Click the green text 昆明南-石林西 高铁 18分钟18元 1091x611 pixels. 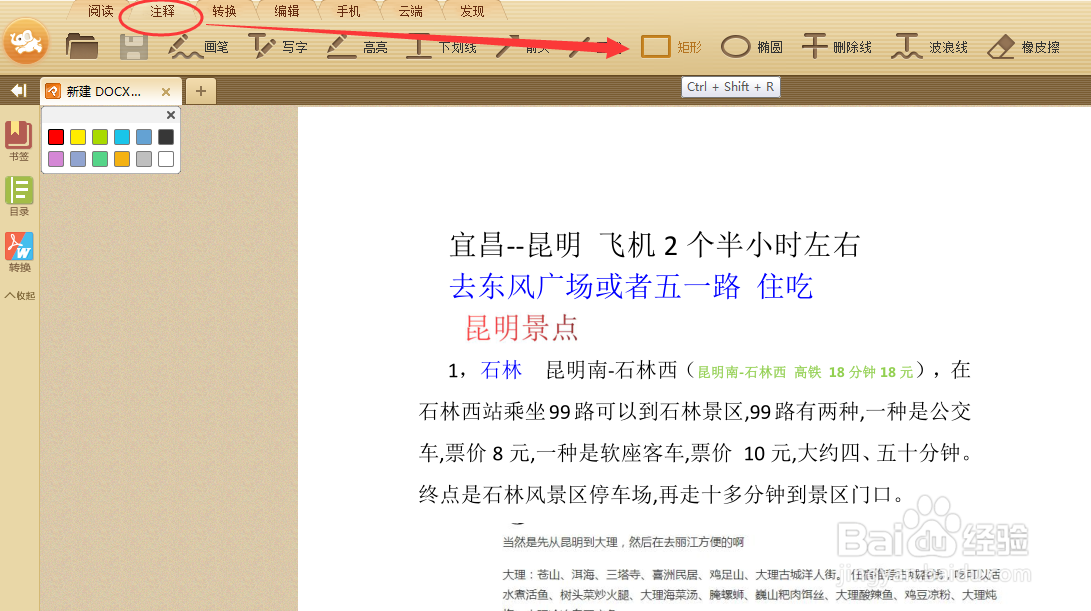pos(805,372)
